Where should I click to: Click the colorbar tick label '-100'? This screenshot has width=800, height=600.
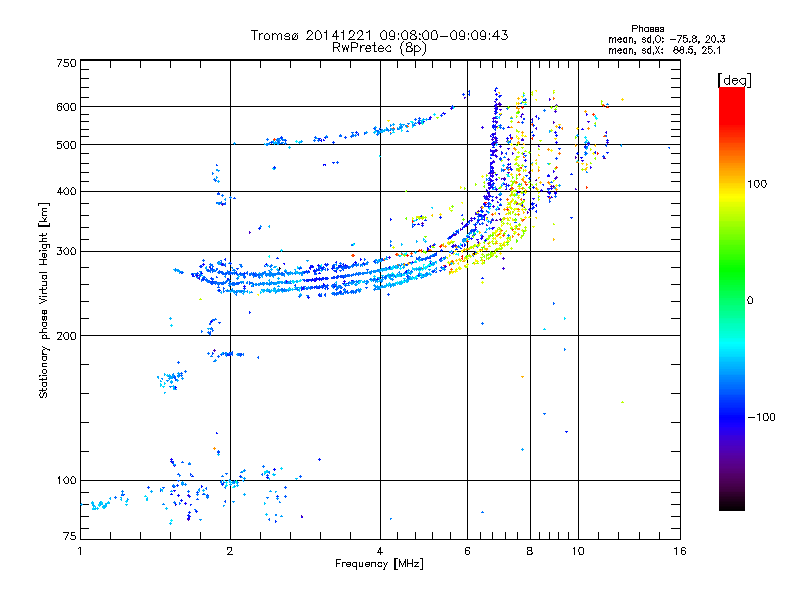click(761, 417)
